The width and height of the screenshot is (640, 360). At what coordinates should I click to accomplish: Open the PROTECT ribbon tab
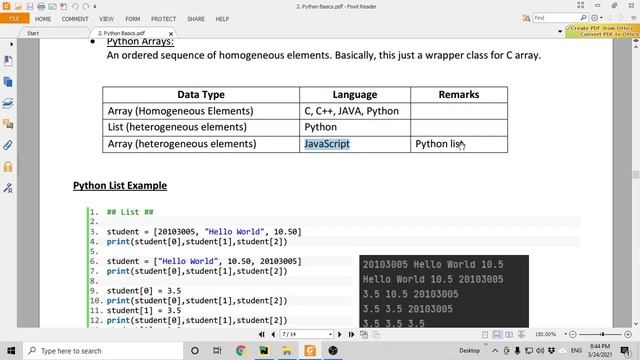pyautogui.click(x=164, y=19)
